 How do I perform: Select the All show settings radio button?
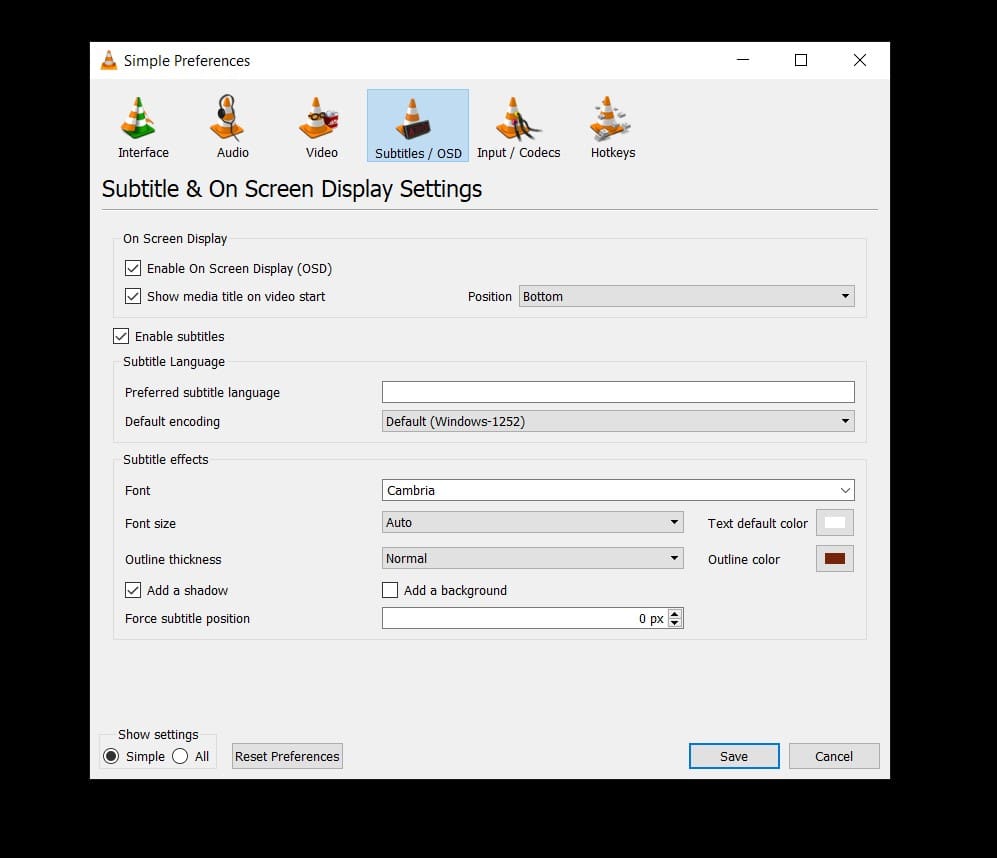[x=180, y=756]
